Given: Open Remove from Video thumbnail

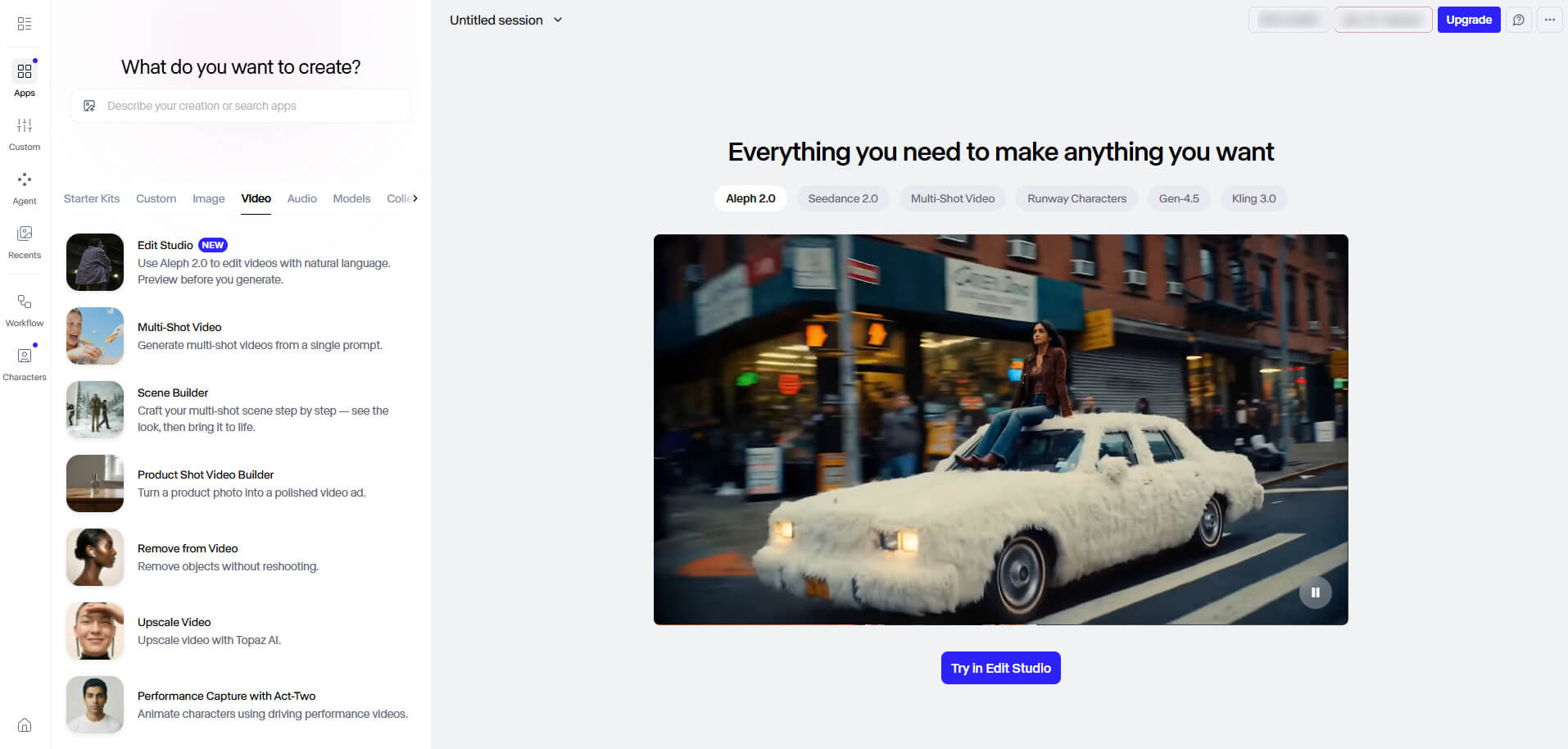Looking at the screenshot, I should click(95, 557).
